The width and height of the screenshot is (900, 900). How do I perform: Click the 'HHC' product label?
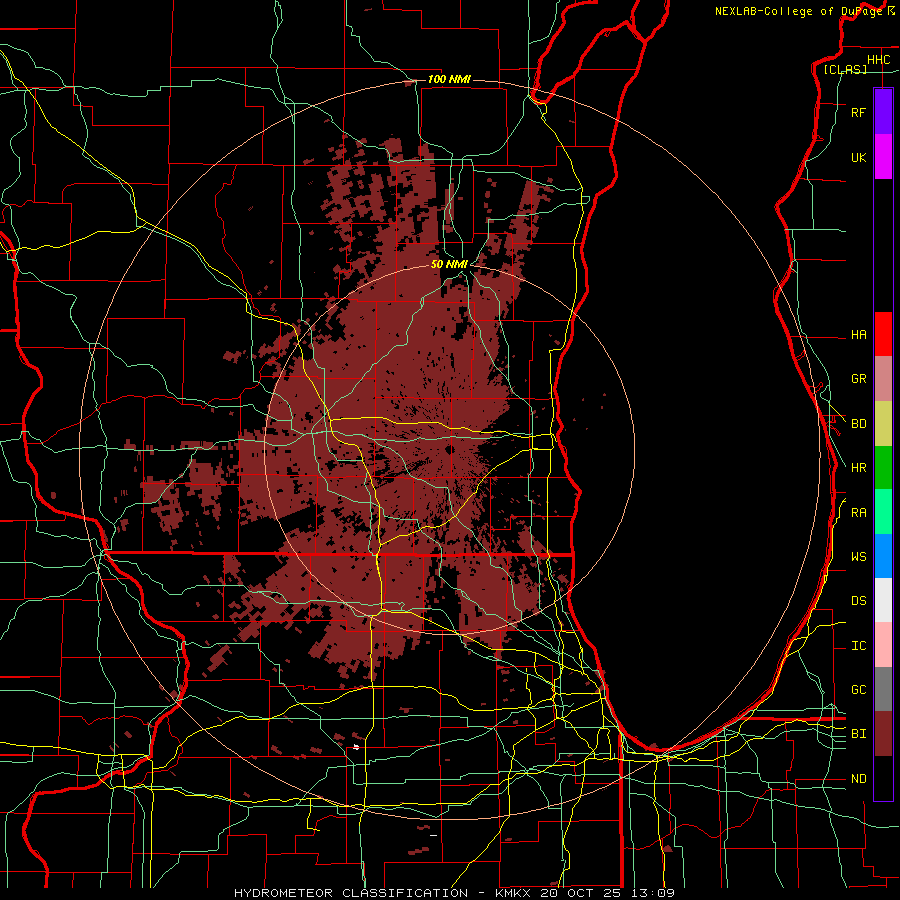(x=878, y=60)
